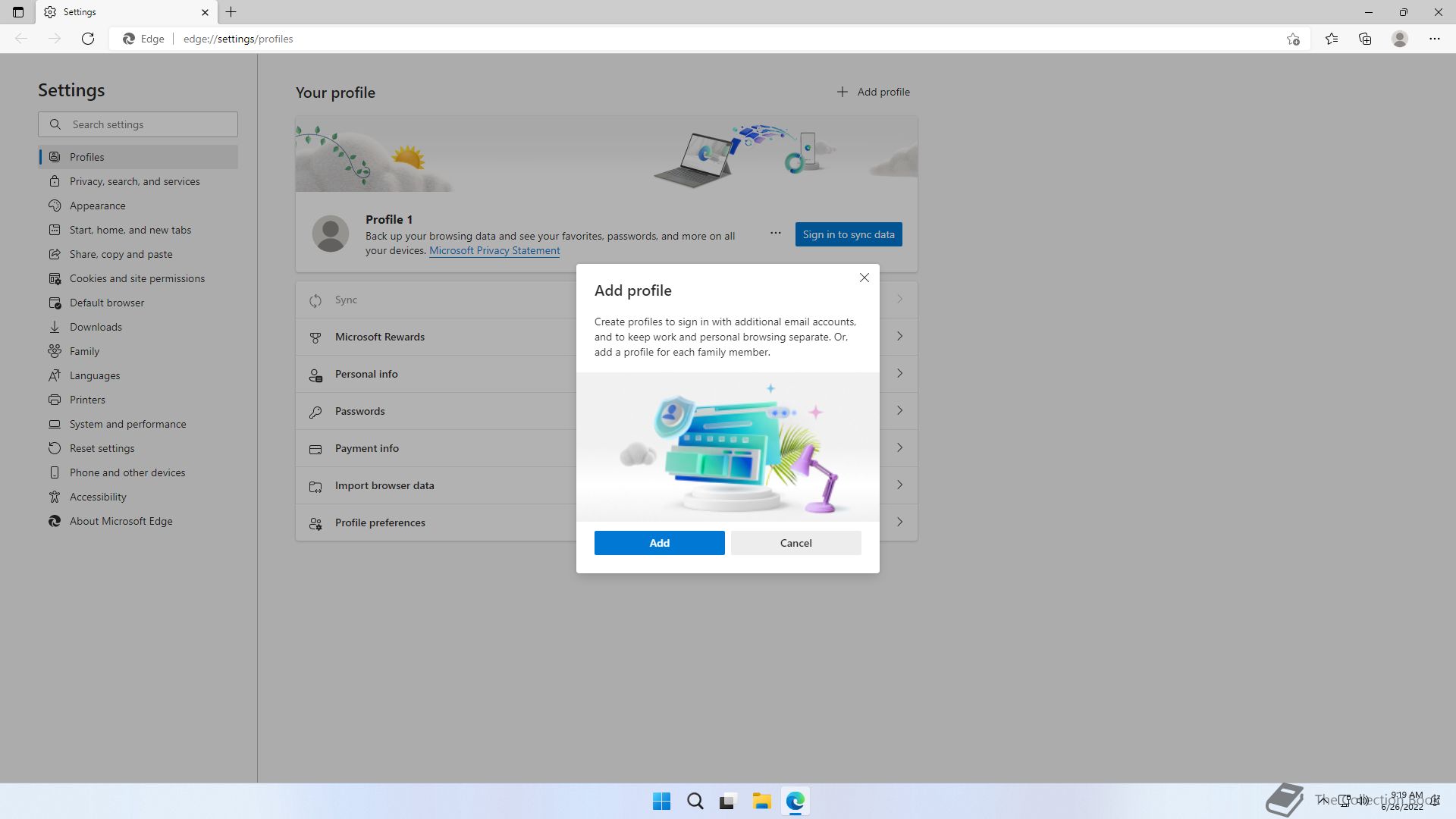Click the Microsoft Rewards trophy icon
This screenshot has width=1456, height=819.
[x=315, y=337]
